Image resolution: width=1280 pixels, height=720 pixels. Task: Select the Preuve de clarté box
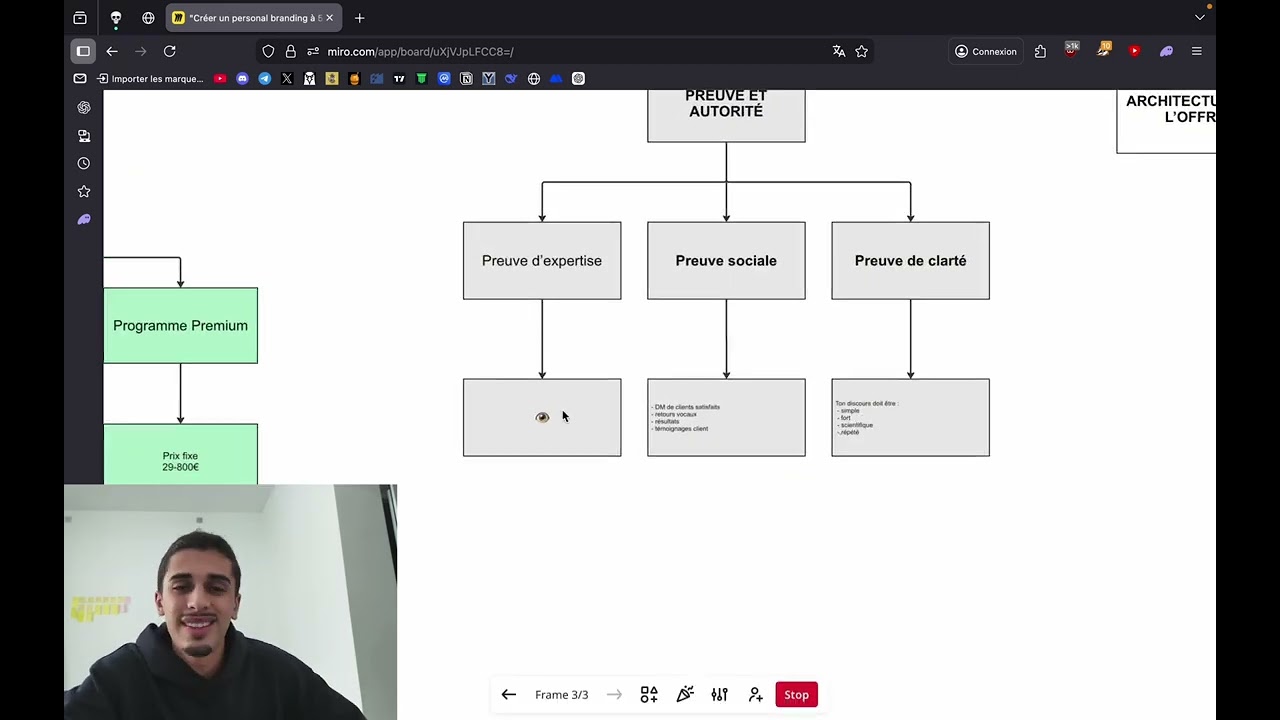(x=910, y=261)
